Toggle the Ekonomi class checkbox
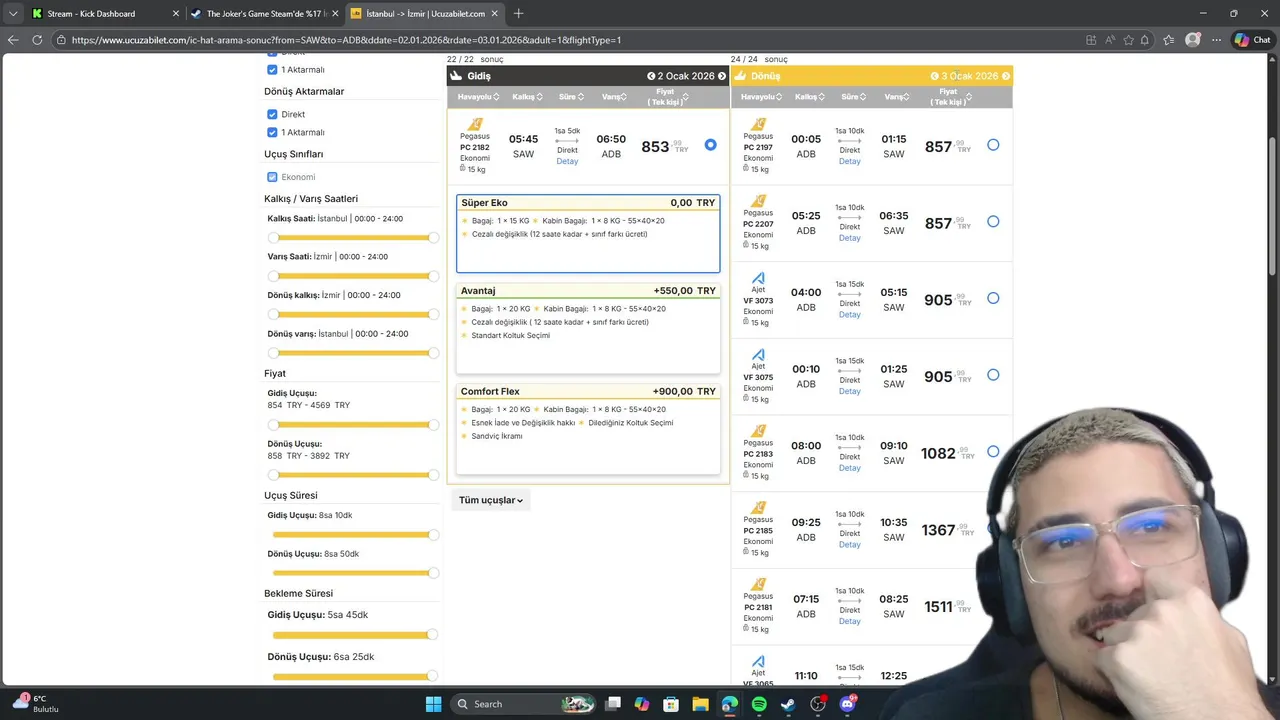This screenshot has width=1280, height=720. tap(272, 177)
